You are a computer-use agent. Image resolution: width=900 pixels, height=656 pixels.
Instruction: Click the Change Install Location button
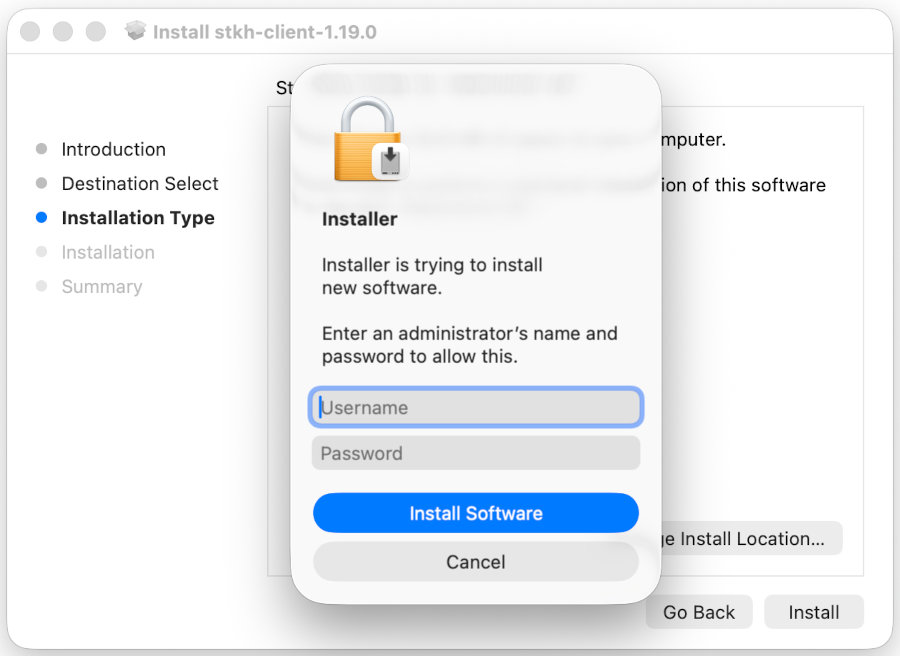point(750,538)
